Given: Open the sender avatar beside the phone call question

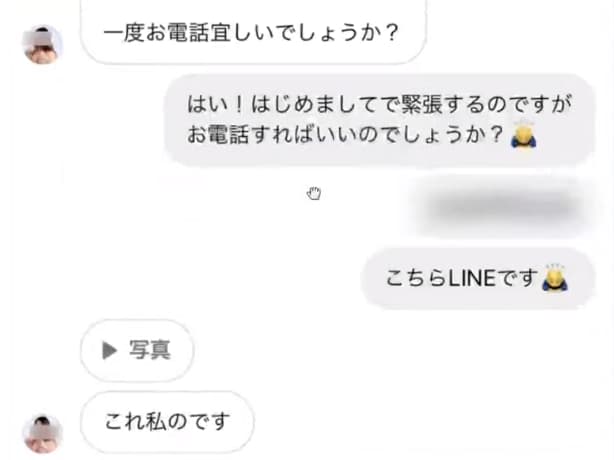Looking at the screenshot, I should click(x=42, y=44).
